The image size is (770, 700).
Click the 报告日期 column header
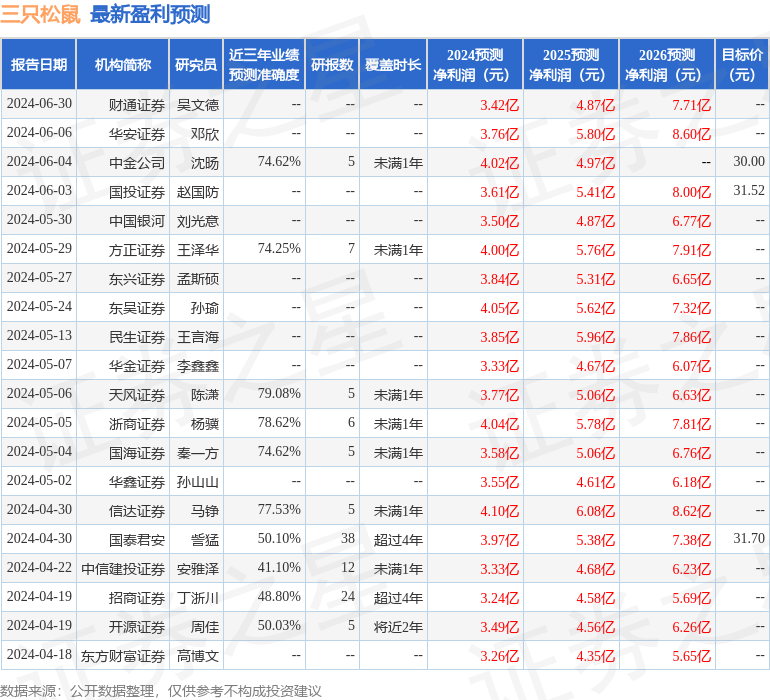pyautogui.click(x=38, y=64)
